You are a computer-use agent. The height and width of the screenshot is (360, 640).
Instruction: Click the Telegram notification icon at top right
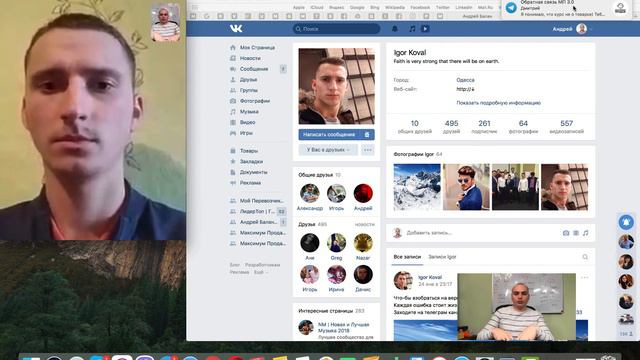pos(511,8)
